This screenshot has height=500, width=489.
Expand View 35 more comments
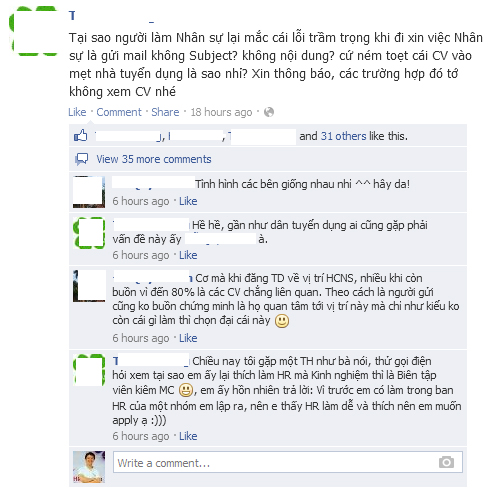(x=154, y=159)
